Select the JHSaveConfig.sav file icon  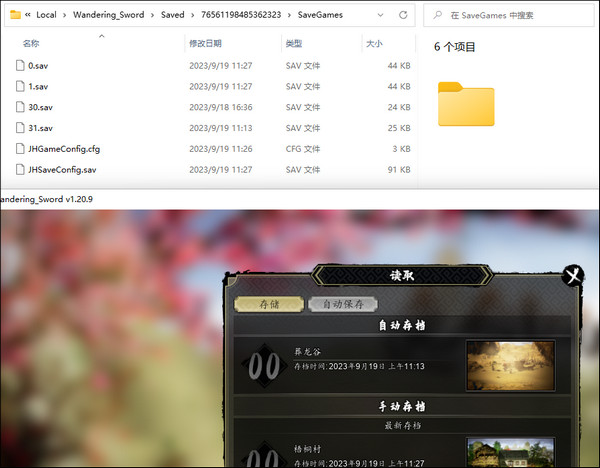(20, 169)
